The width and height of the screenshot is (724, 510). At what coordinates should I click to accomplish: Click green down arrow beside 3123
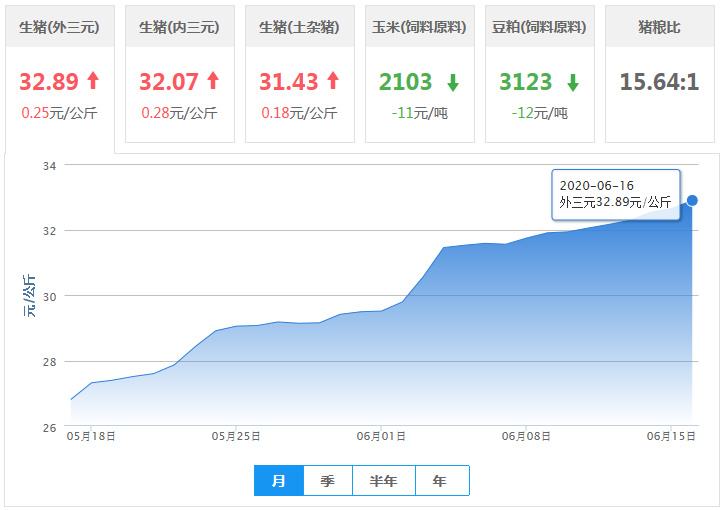(x=573, y=82)
